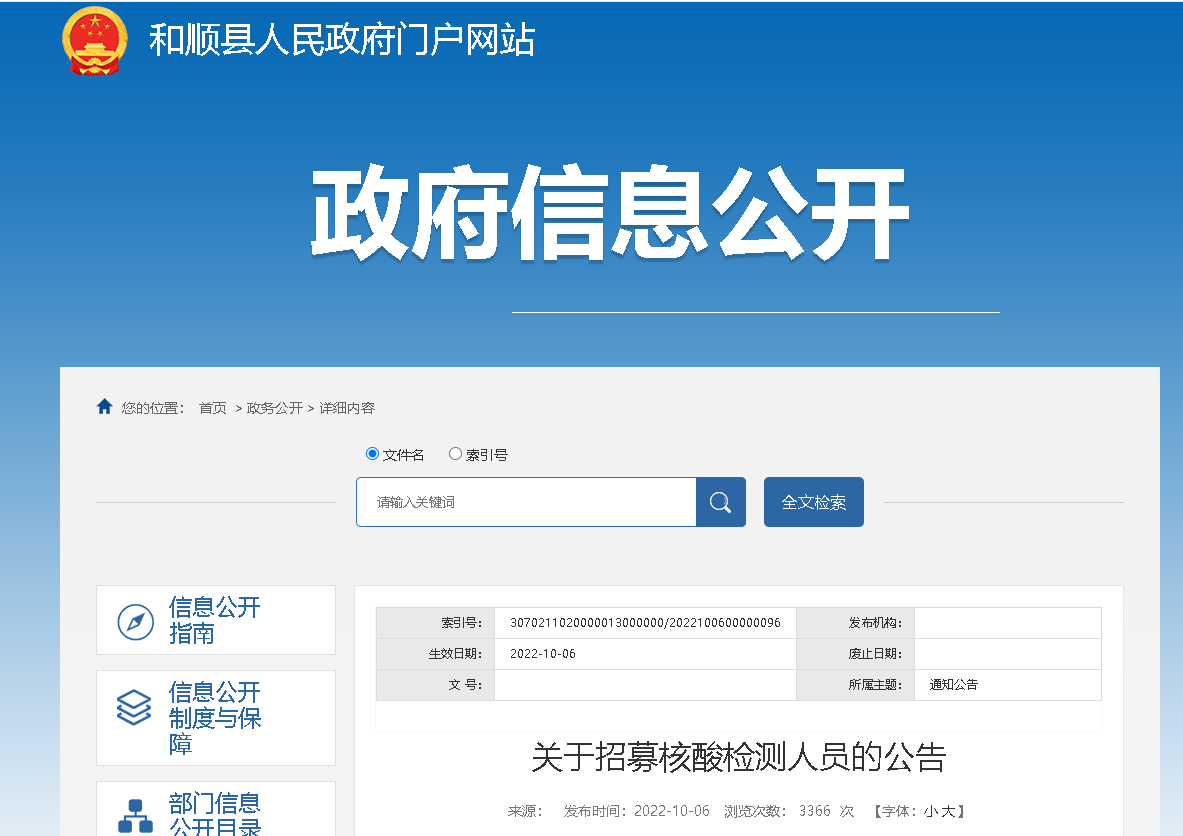The image size is (1183, 836).
Task: Set font size to 大
Action: pos(947,811)
